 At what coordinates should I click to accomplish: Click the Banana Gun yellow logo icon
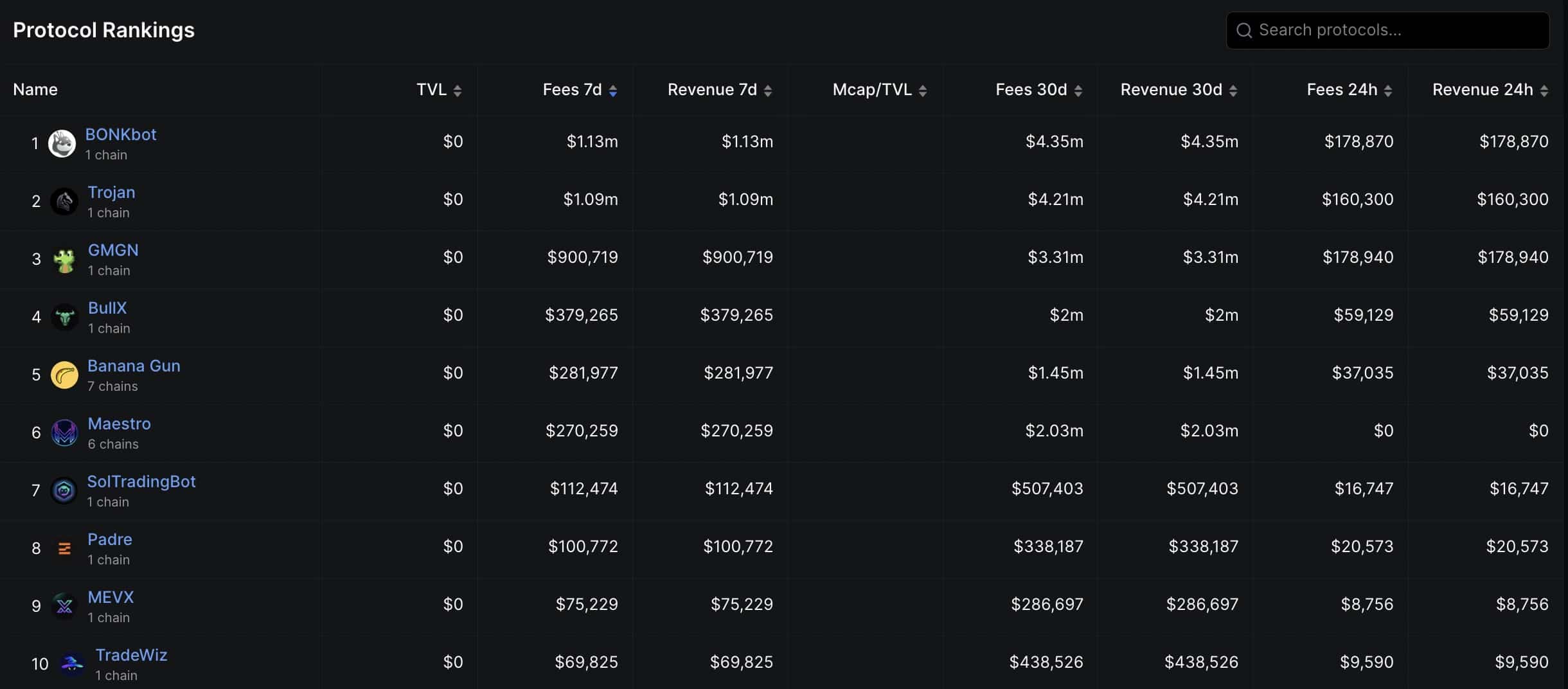click(64, 375)
